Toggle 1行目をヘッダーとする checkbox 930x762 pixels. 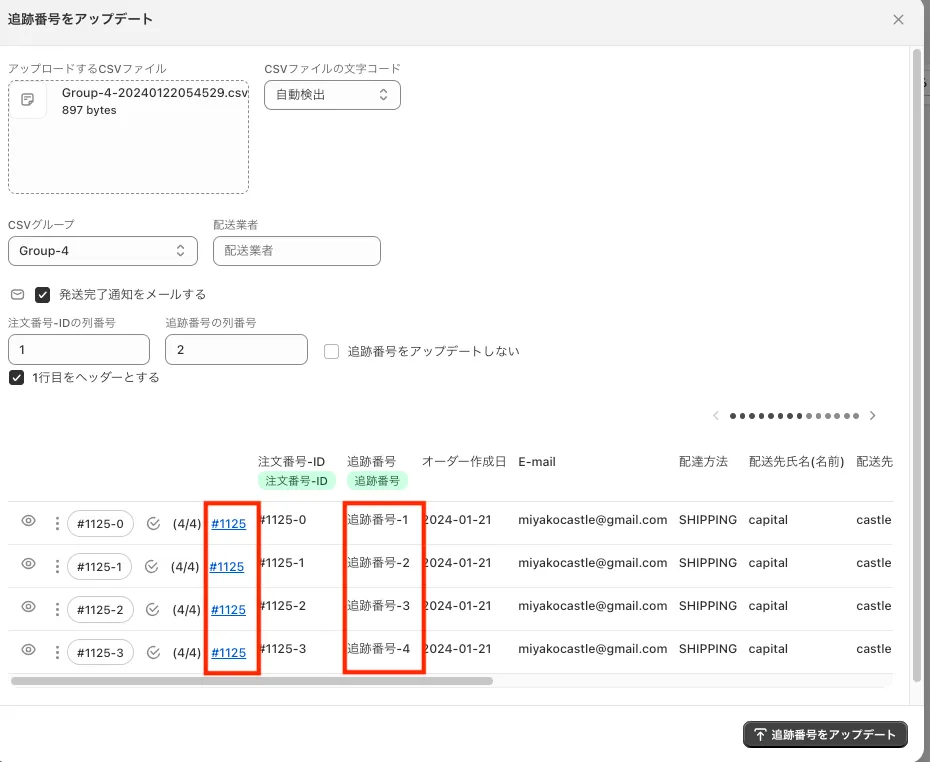coord(16,377)
